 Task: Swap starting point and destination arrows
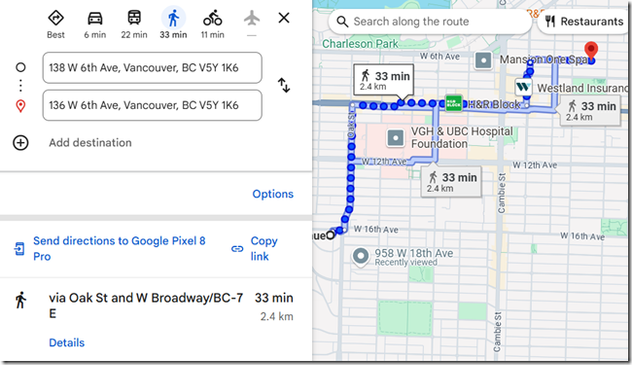tap(284, 85)
